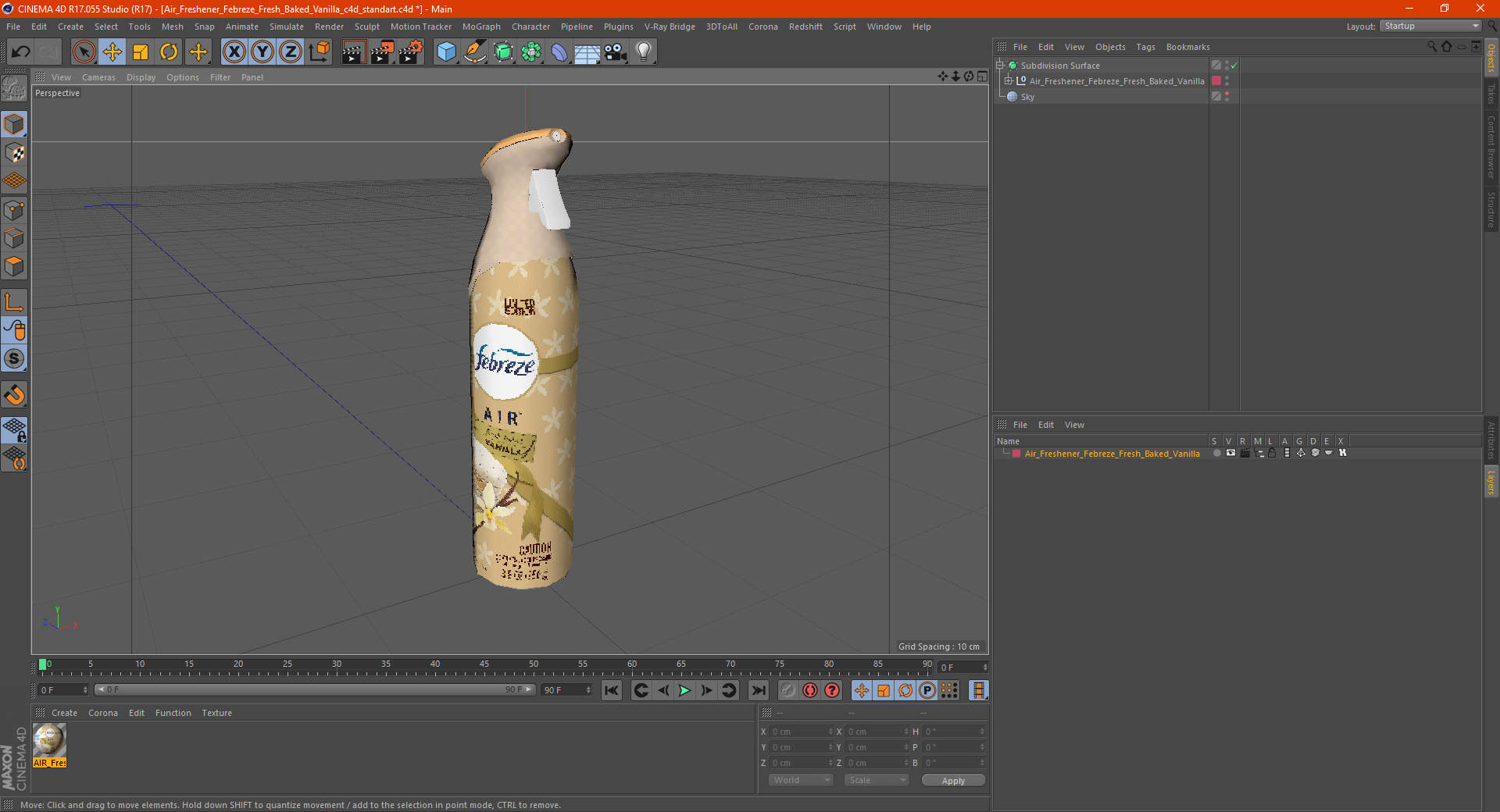Click the Apply button
The image size is (1500, 812).
click(x=953, y=780)
